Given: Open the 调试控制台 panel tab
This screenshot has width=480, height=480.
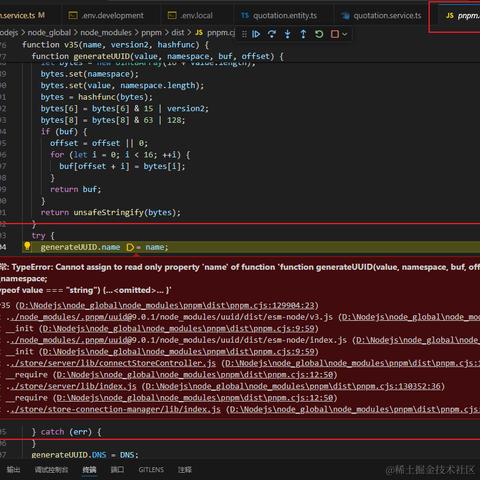Looking at the screenshot, I should point(51,469).
